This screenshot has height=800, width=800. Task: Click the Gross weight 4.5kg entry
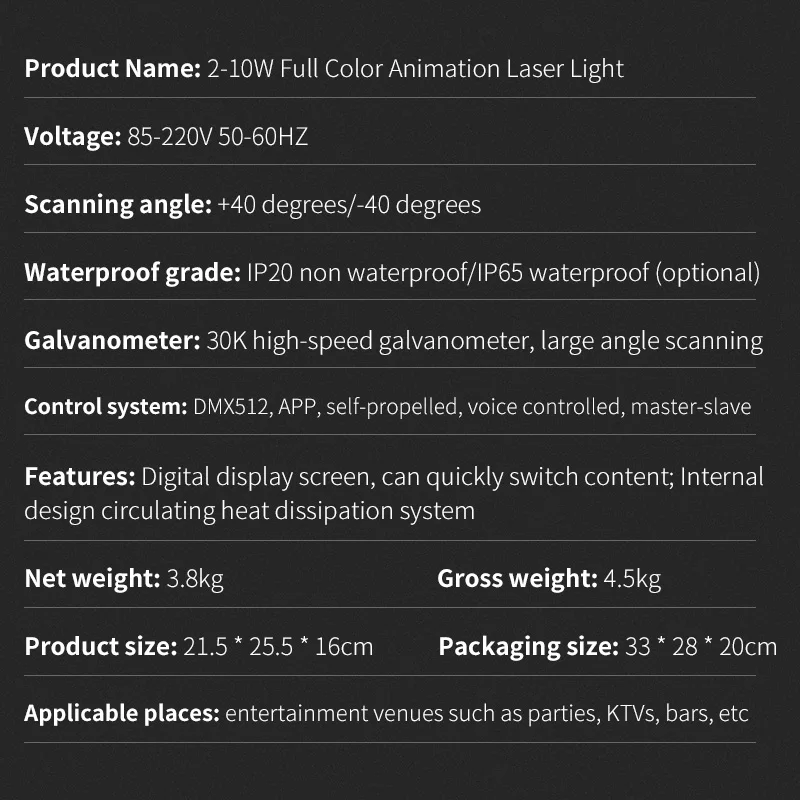[x=549, y=579]
